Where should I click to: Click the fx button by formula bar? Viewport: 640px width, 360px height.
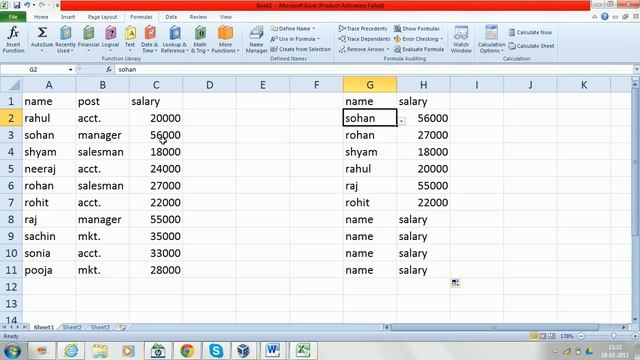point(109,70)
